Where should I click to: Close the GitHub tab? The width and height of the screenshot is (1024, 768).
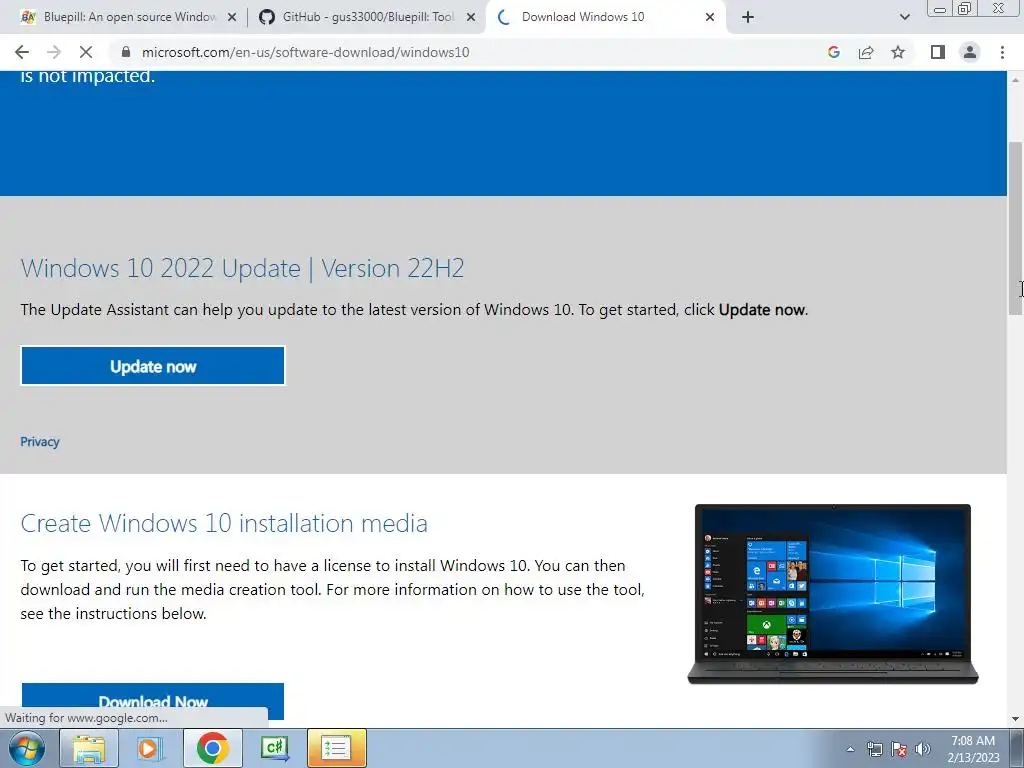click(470, 18)
